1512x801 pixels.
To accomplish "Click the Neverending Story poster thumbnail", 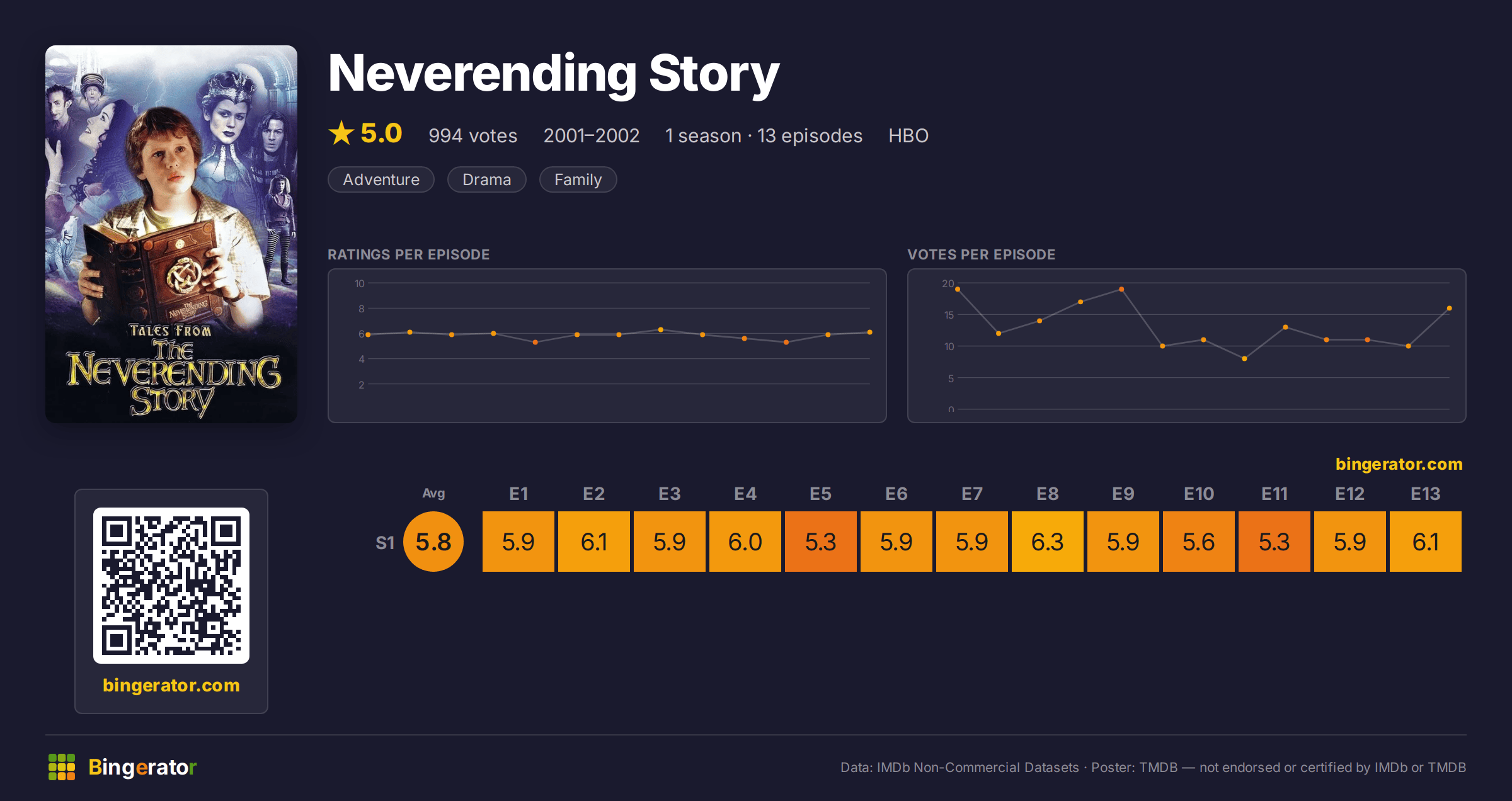I will pyautogui.click(x=171, y=234).
